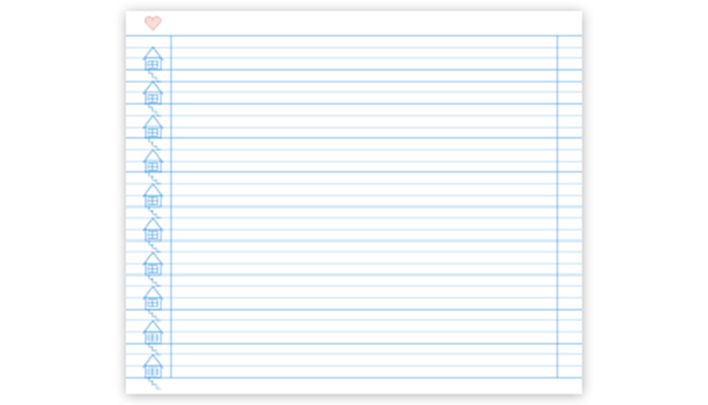Image resolution: width=708 pixels, height=405 pixels.
Task: Click the eighth house icon in the margin
Action: click(153, 298)
